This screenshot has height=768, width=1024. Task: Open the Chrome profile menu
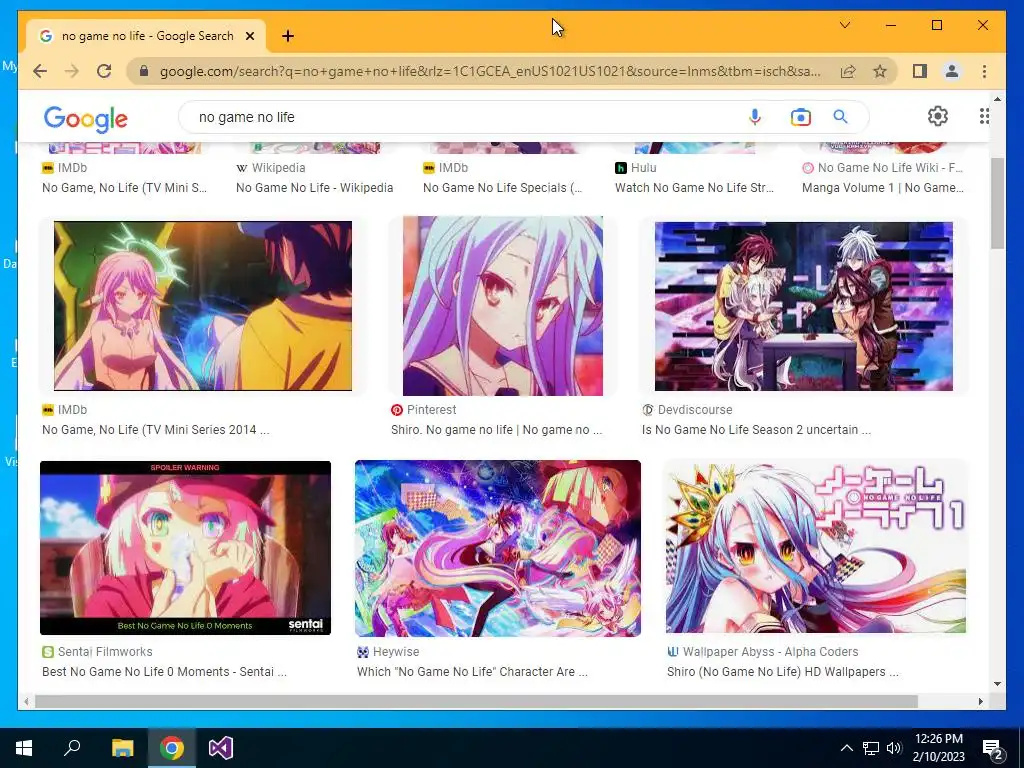click(952, 71)
